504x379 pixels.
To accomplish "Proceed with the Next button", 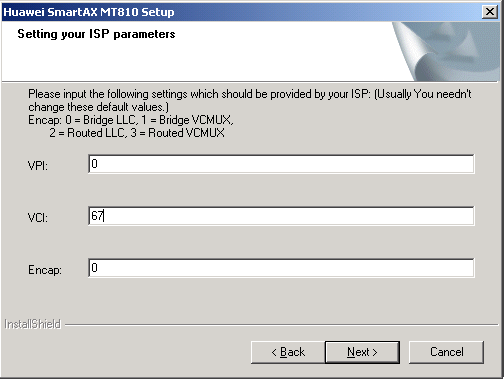I will (x=362, y=352).
